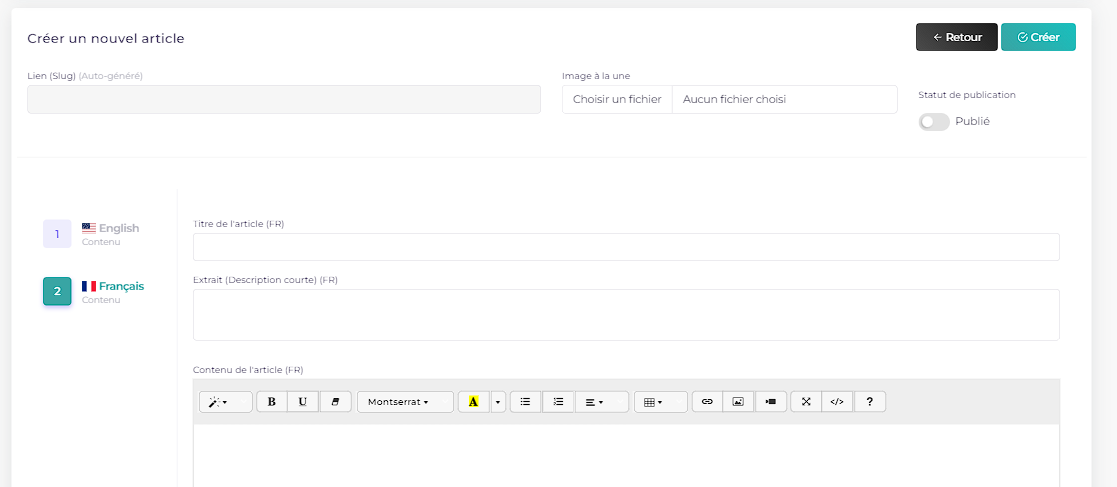Image resolution: width=1117 pixels, height=487 pixels.
Task: Click the Lien (Slug) input field
Action: 284,100
